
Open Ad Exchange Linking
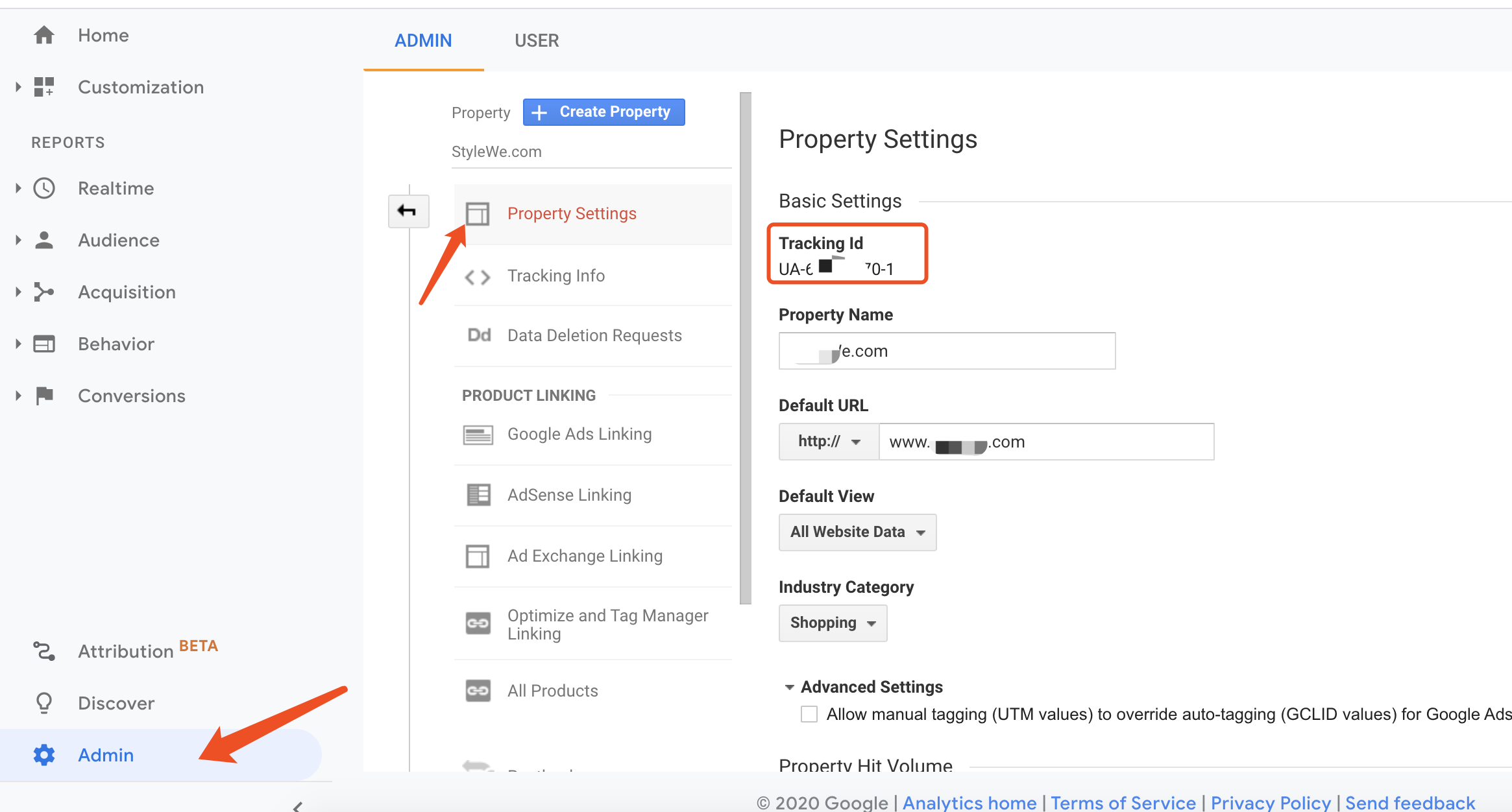585,556
